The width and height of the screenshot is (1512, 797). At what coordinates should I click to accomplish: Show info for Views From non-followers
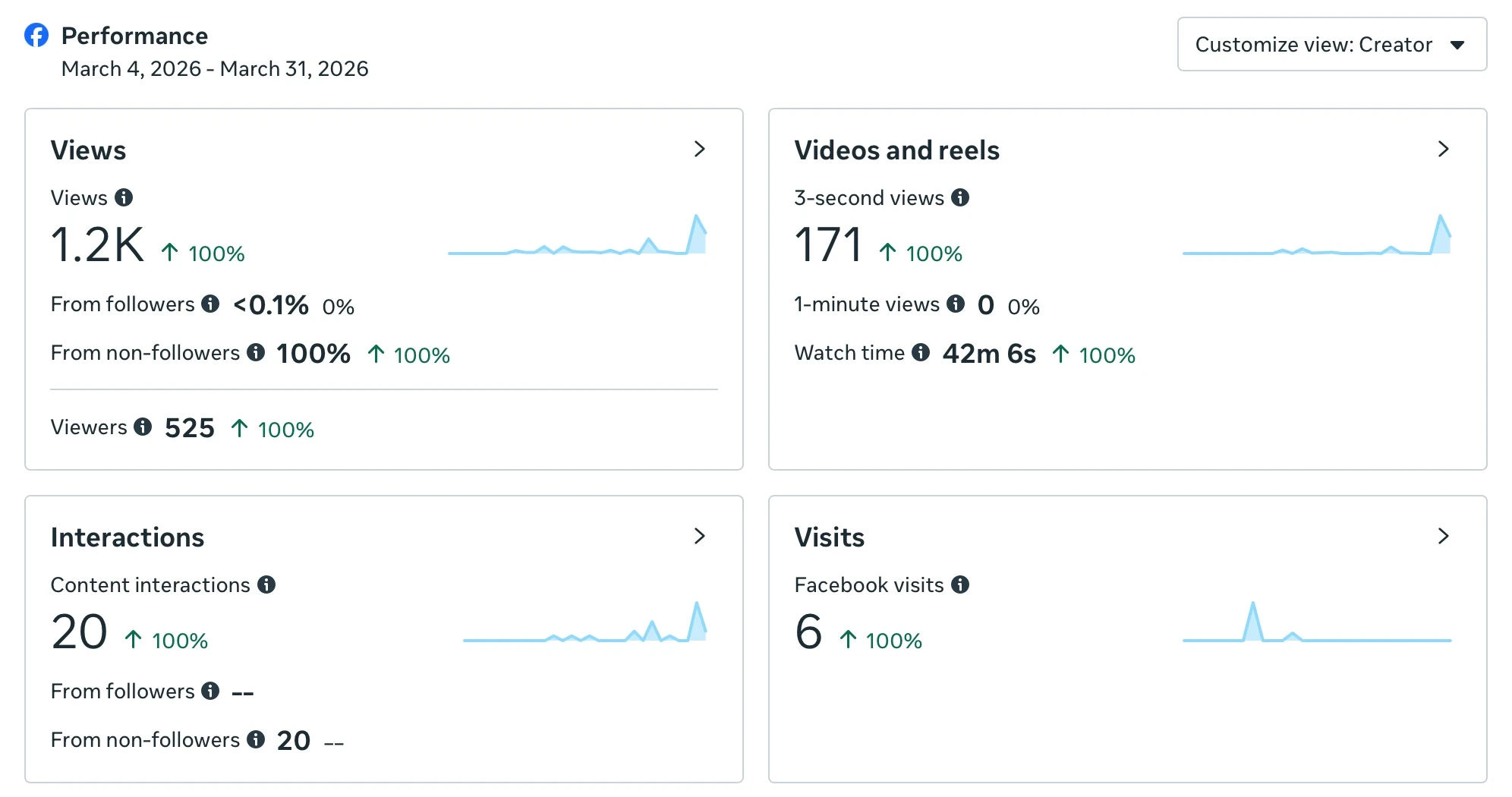click(256, 353)
